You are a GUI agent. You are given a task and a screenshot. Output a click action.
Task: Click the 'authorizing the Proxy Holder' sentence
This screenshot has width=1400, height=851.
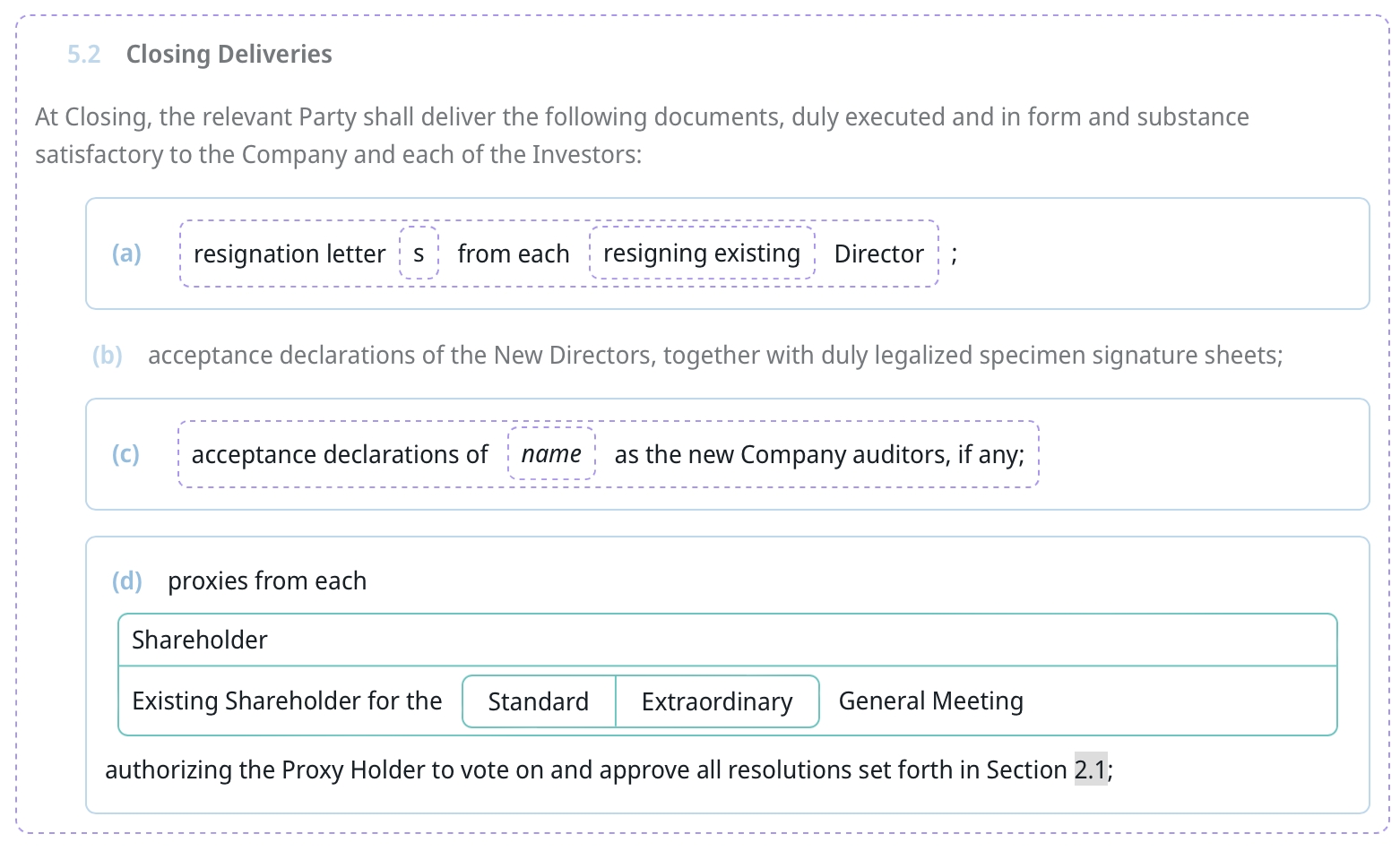[583, 769]
